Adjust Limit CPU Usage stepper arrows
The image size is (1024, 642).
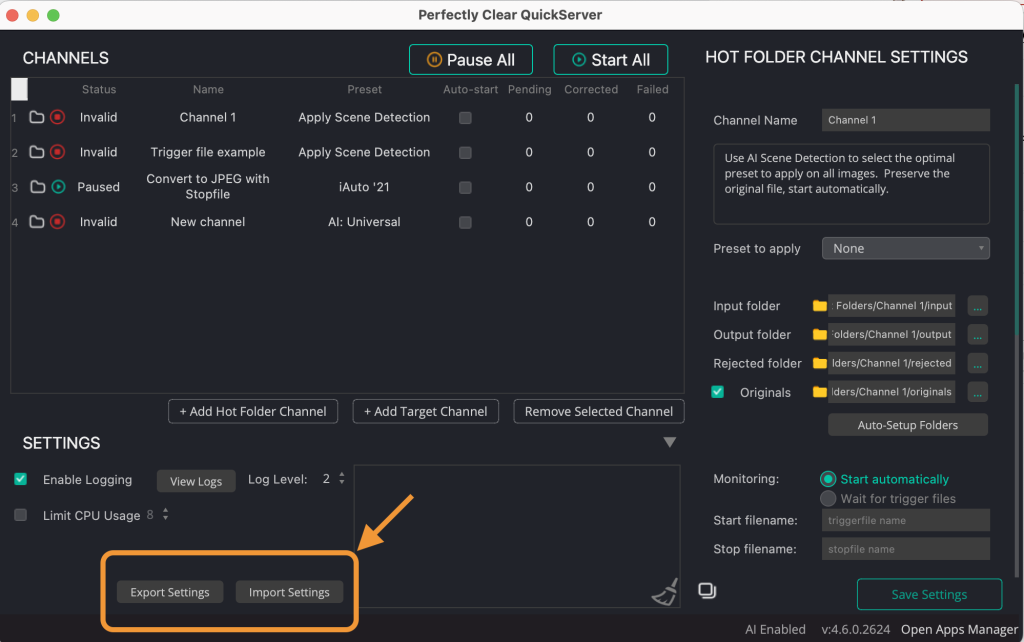(x=166, y=515)
